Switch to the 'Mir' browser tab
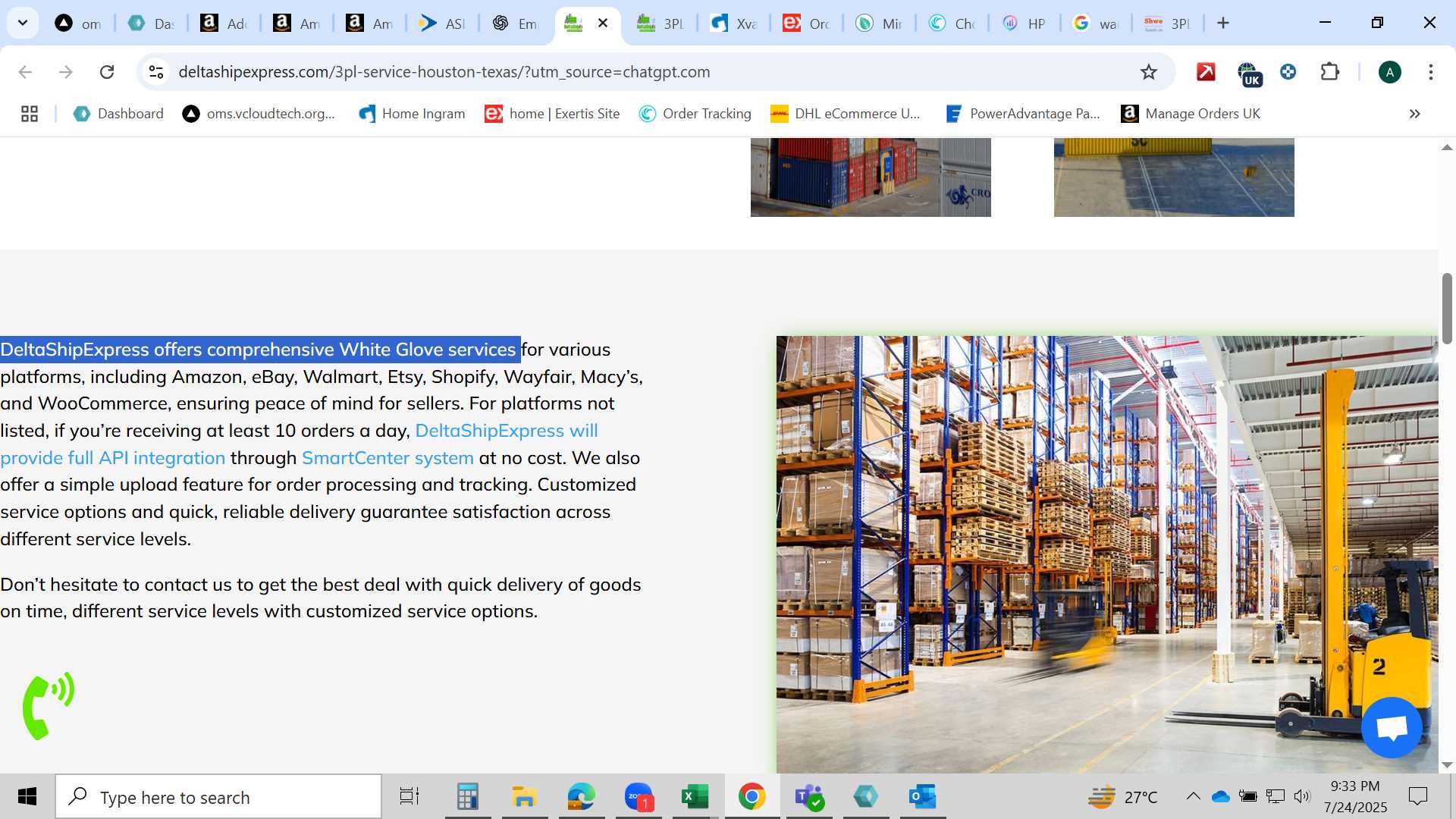Viewport: 1456px width, 819px height. click(x=880, y=24)
